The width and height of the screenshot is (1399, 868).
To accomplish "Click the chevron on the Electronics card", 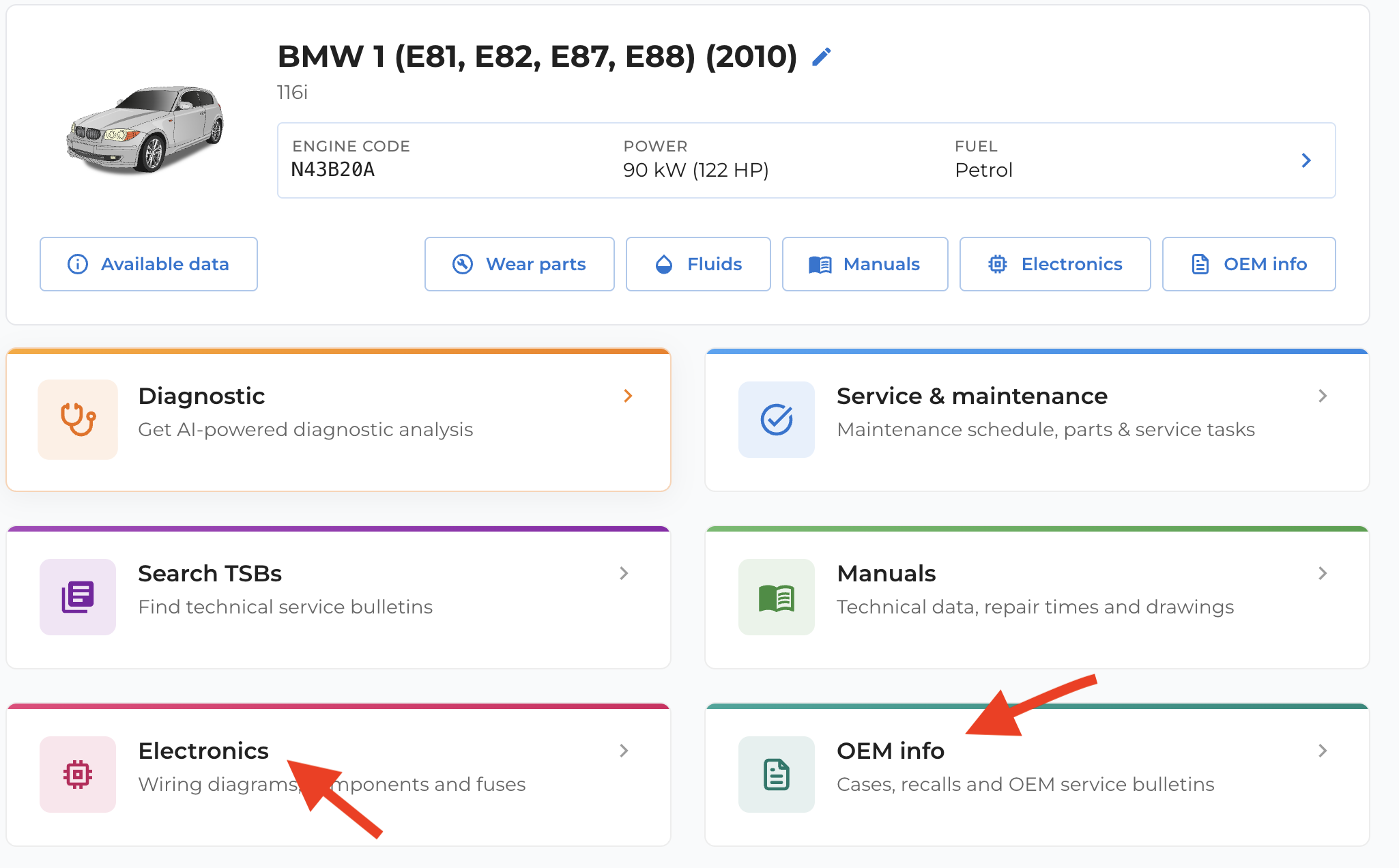I will [624, 751].
